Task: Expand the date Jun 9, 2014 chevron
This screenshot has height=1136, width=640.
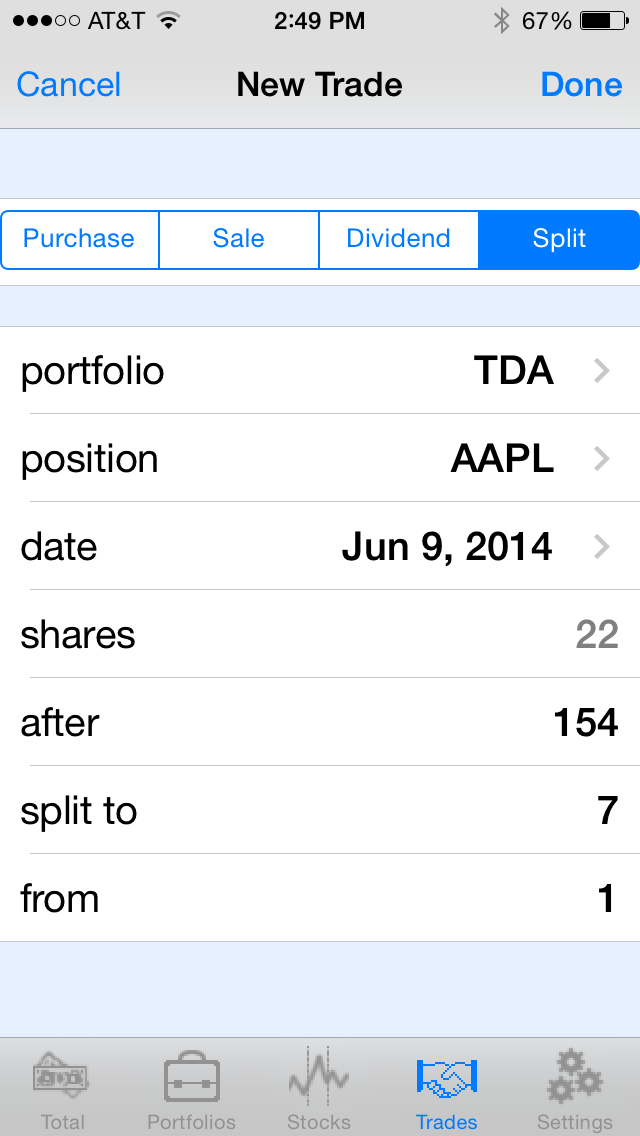Action: tap(601, 547)
